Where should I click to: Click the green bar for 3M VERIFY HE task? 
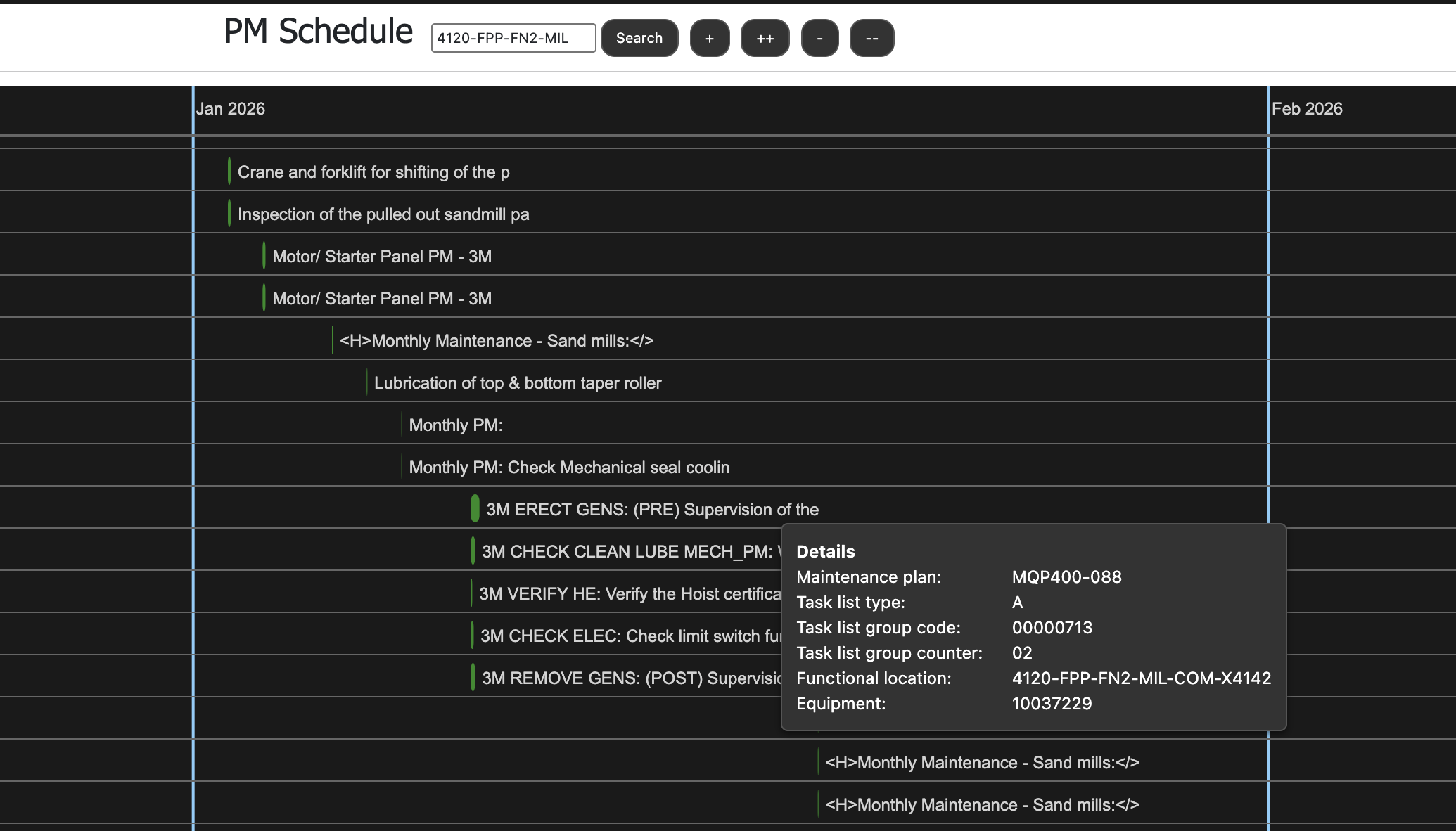click(x=472, y=593)
